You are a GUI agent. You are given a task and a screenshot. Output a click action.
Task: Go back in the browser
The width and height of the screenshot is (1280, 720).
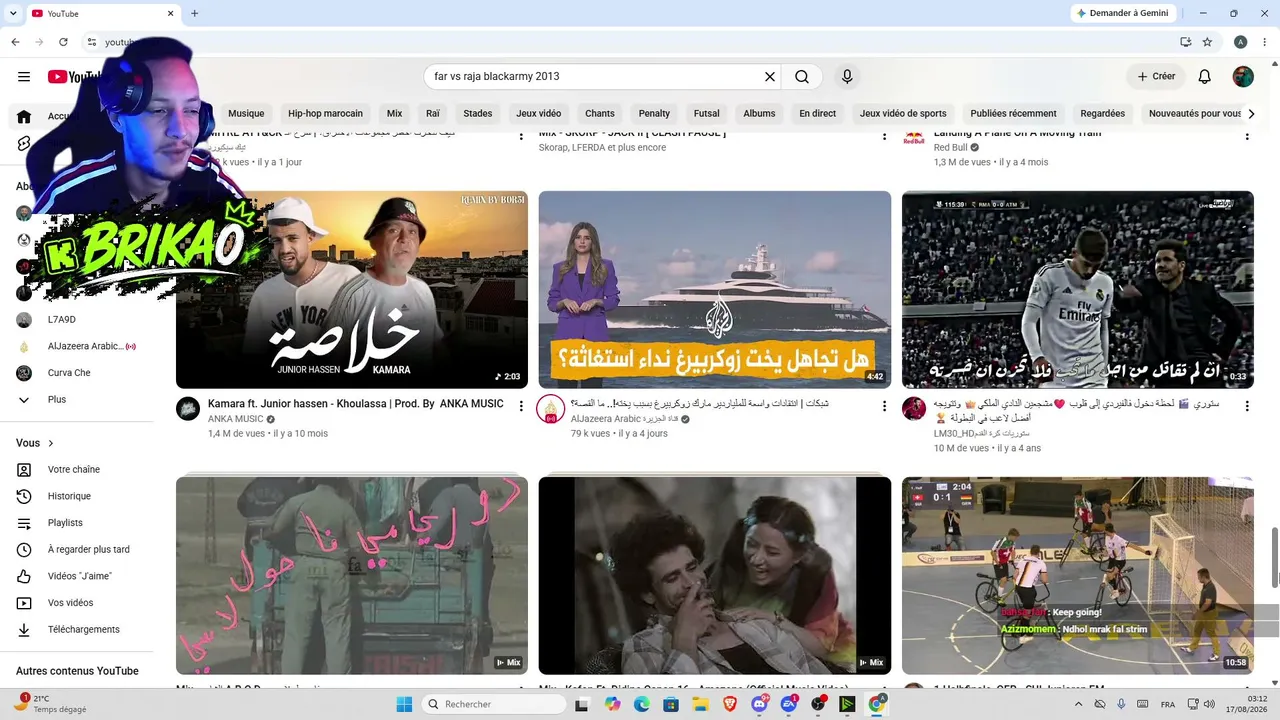click(x=15, y=42)
